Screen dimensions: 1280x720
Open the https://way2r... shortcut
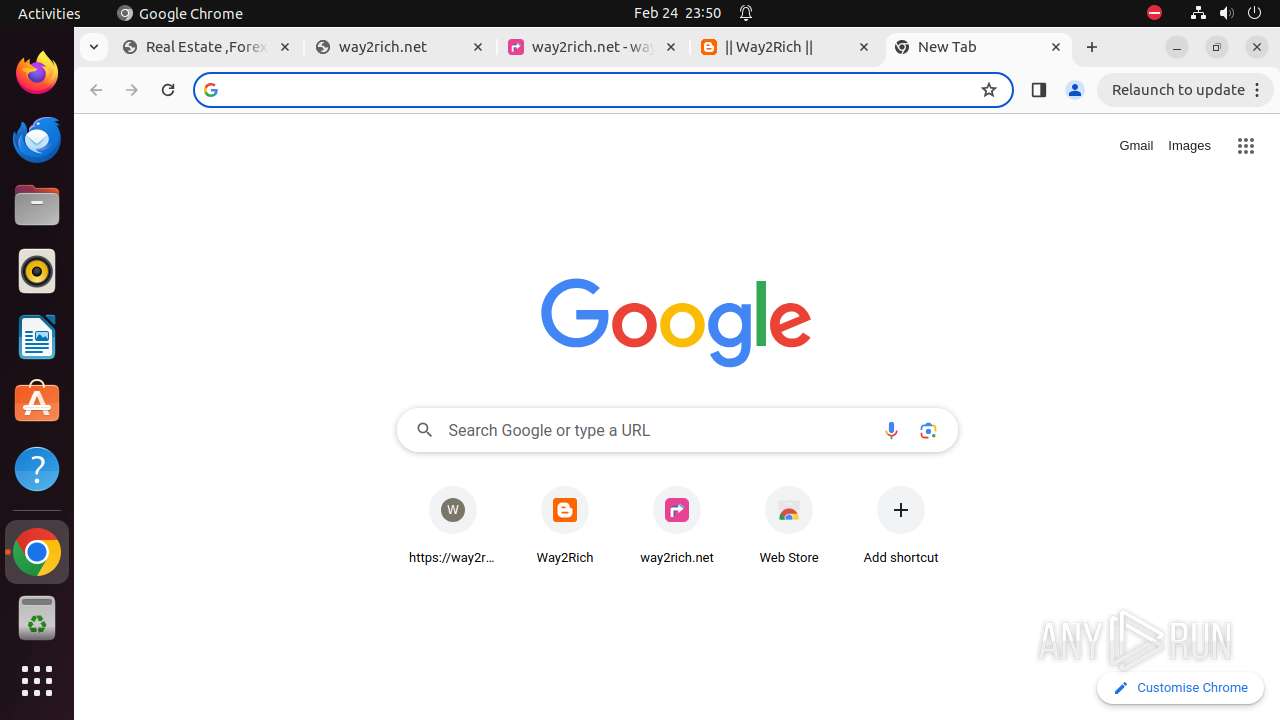tap(453, 527)
